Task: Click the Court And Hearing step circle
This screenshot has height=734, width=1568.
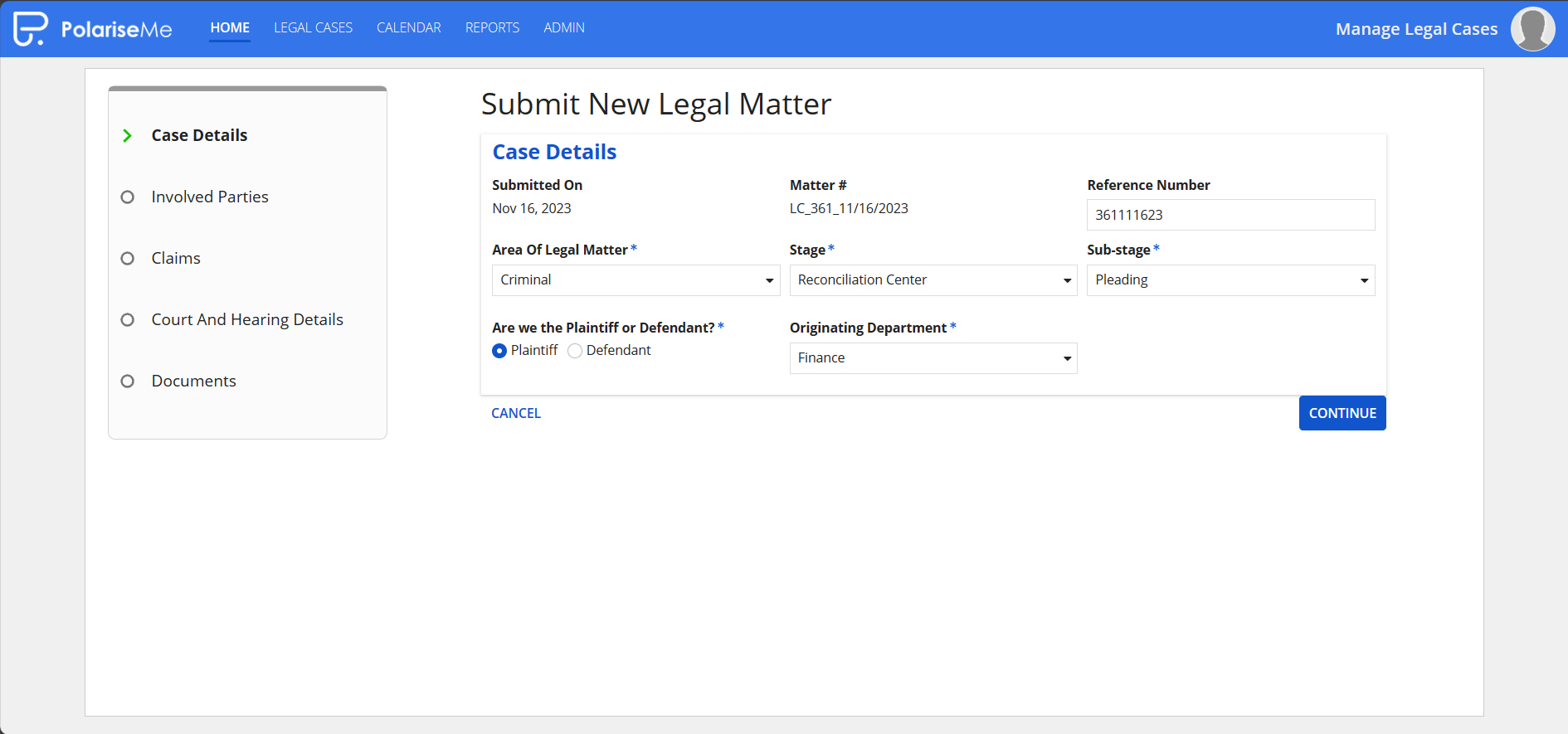Action: pos(127,319)
